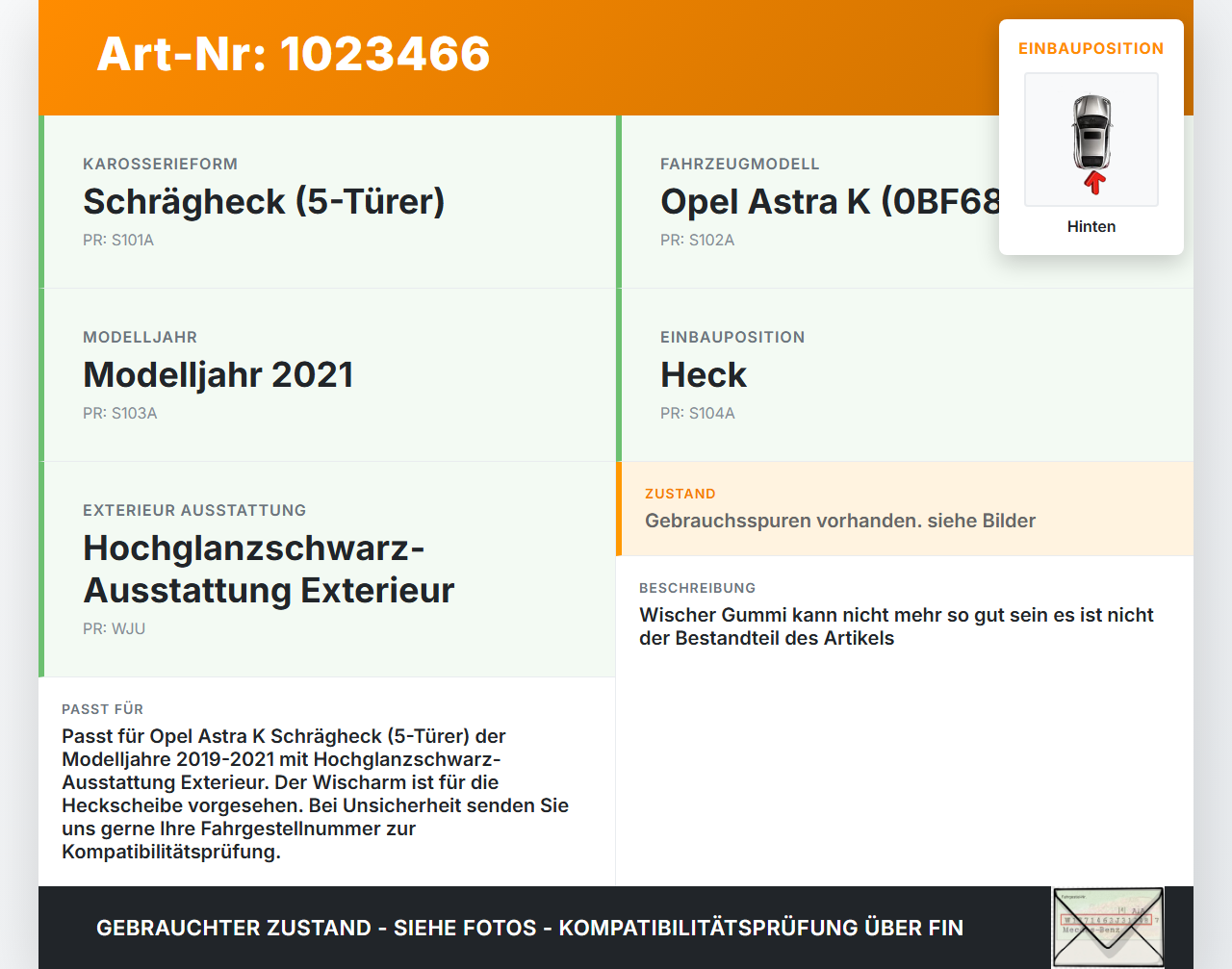This screenshot has width=1232, height=969.
Task: Click the Heck position value
Action: (x=704, y=374)
